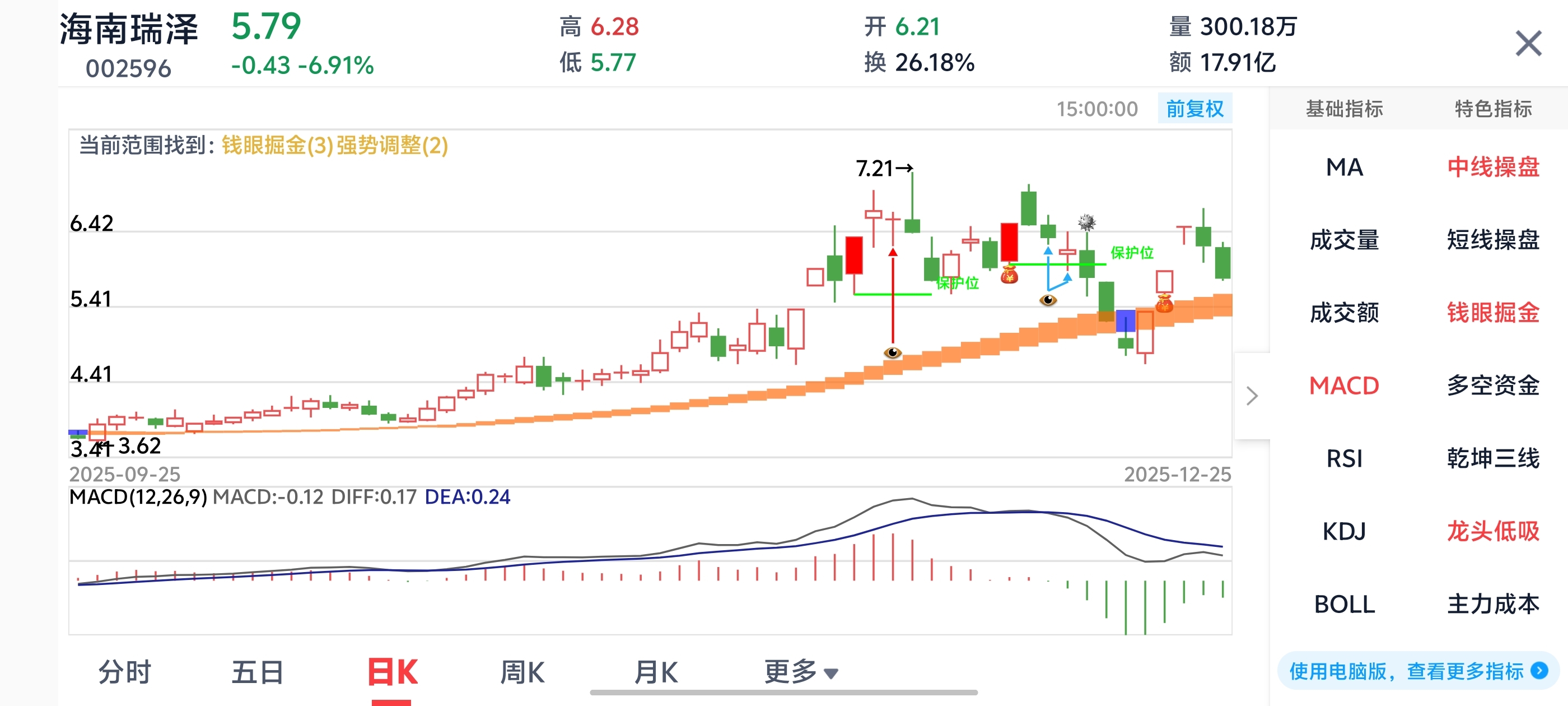This screenshot has height=706, width=1568.
Task: Toggle the 前复权 price adjustment option
Action: point(1194,109)
